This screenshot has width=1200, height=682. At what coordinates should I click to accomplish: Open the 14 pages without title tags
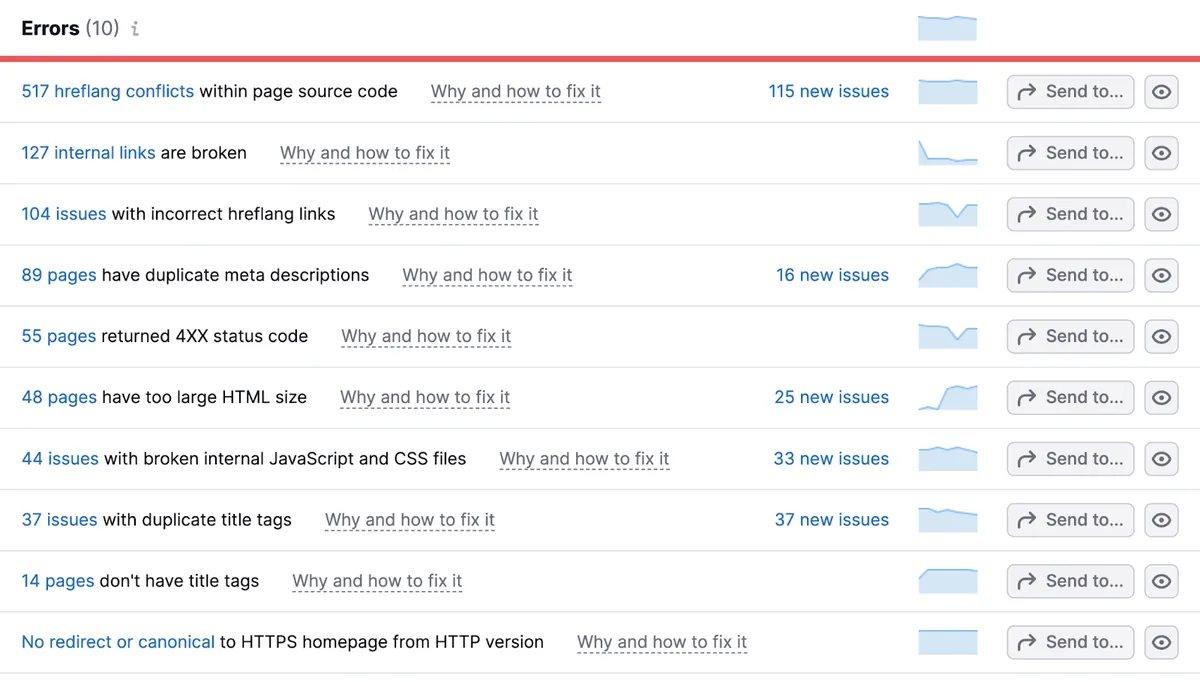point(58,581)
